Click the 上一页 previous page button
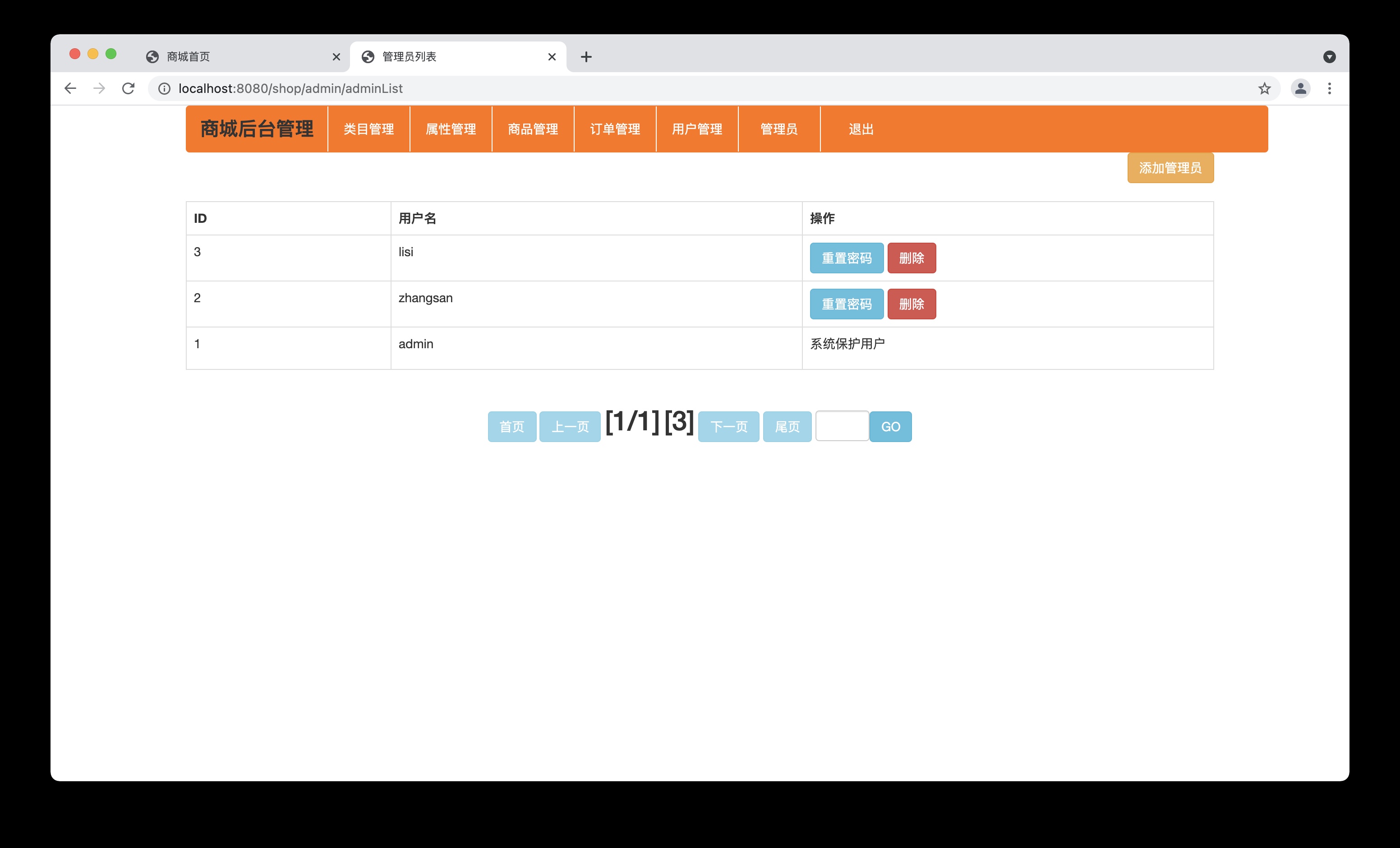The image size is (1400, 848). pos(570,426)
